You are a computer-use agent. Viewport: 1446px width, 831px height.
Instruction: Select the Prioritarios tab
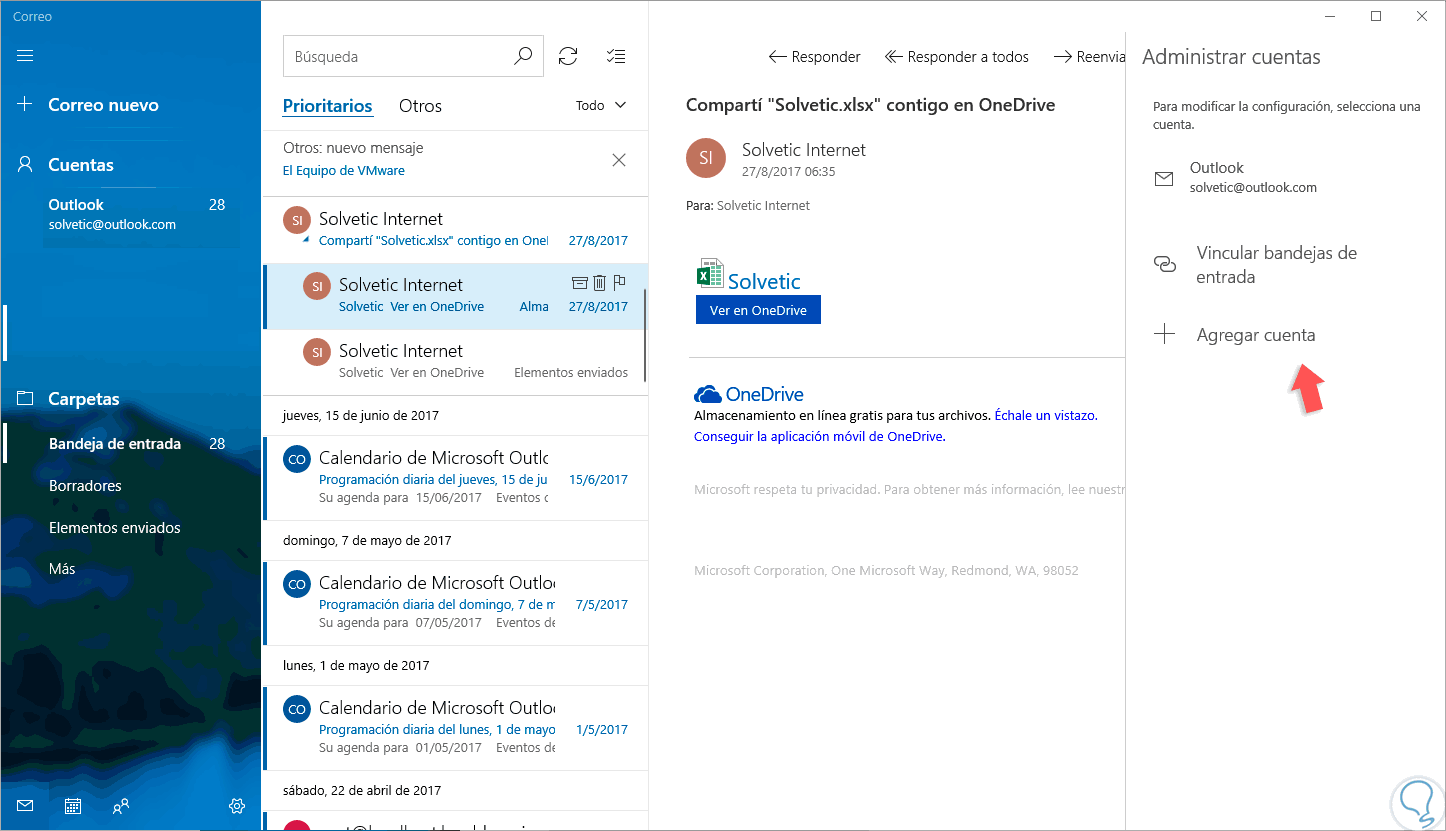(x=327, y=106)
